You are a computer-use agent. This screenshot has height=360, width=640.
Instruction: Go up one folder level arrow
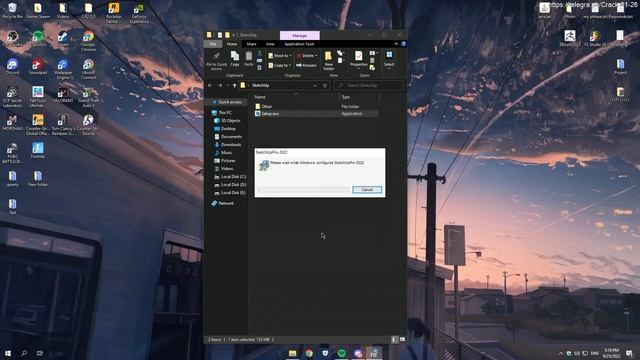tap(234, 85)
